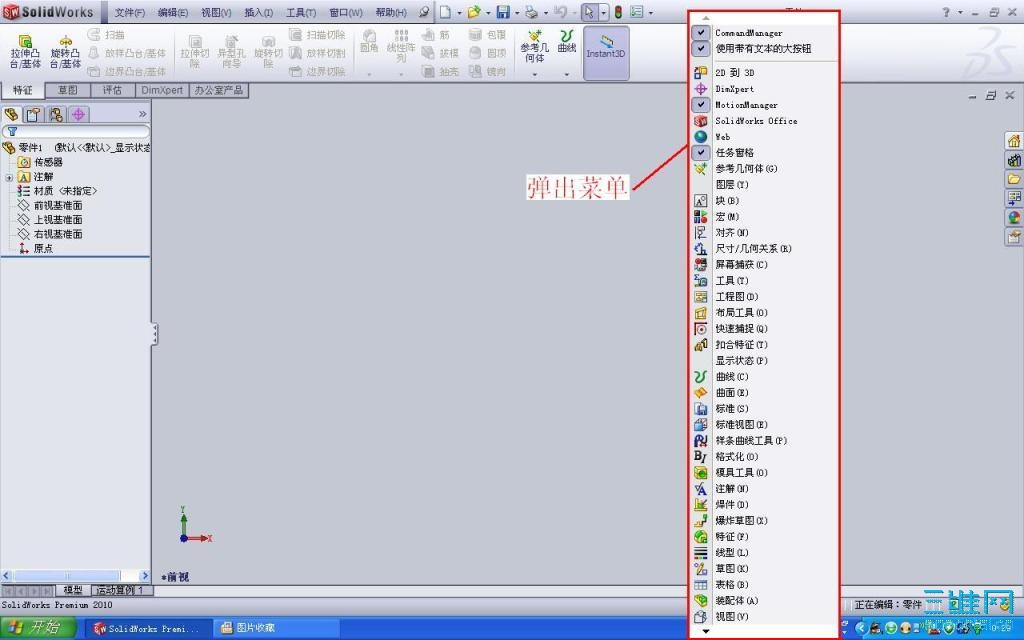Image resolution: width=1024 pixels, height=640 pixels.
Task: Click the Save icon in top toolbar
Action: [x=503, y=12]
